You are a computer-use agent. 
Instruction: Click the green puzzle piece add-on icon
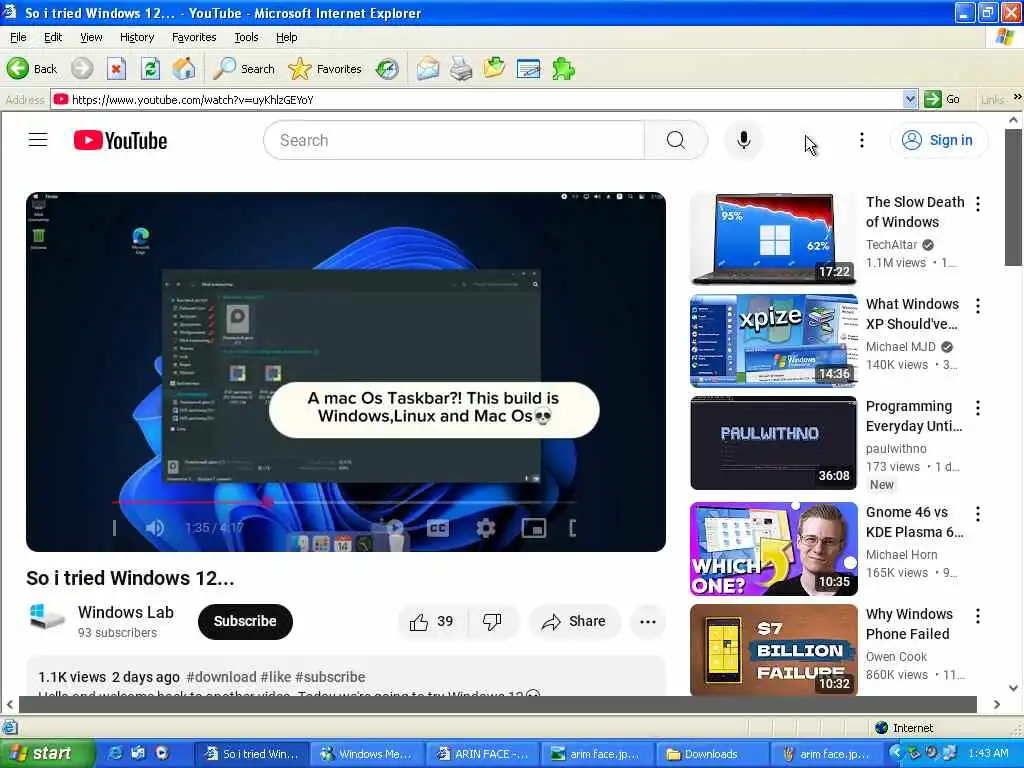click(x=563, y=69)
